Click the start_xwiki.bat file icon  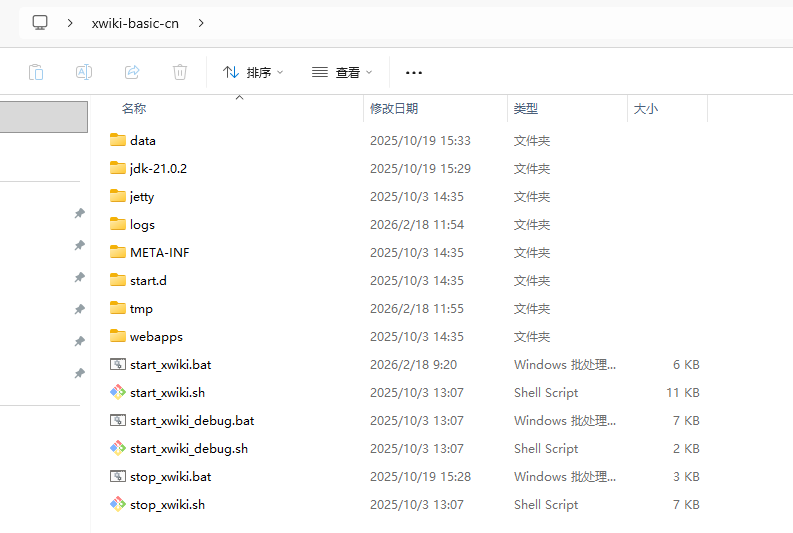pyautogui.click(x=118, y=364)
